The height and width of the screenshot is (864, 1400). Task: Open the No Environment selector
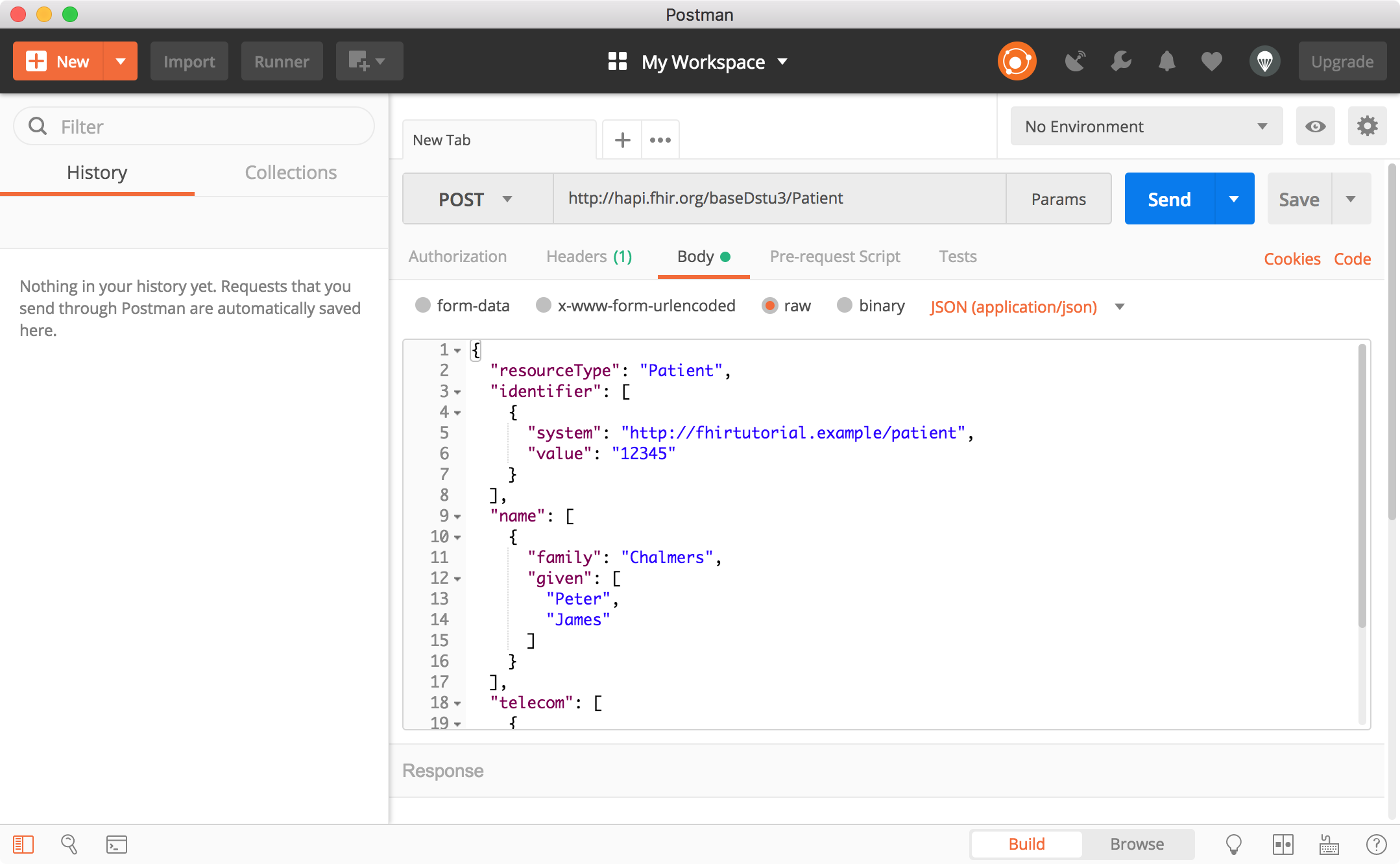click(1146, 126)
